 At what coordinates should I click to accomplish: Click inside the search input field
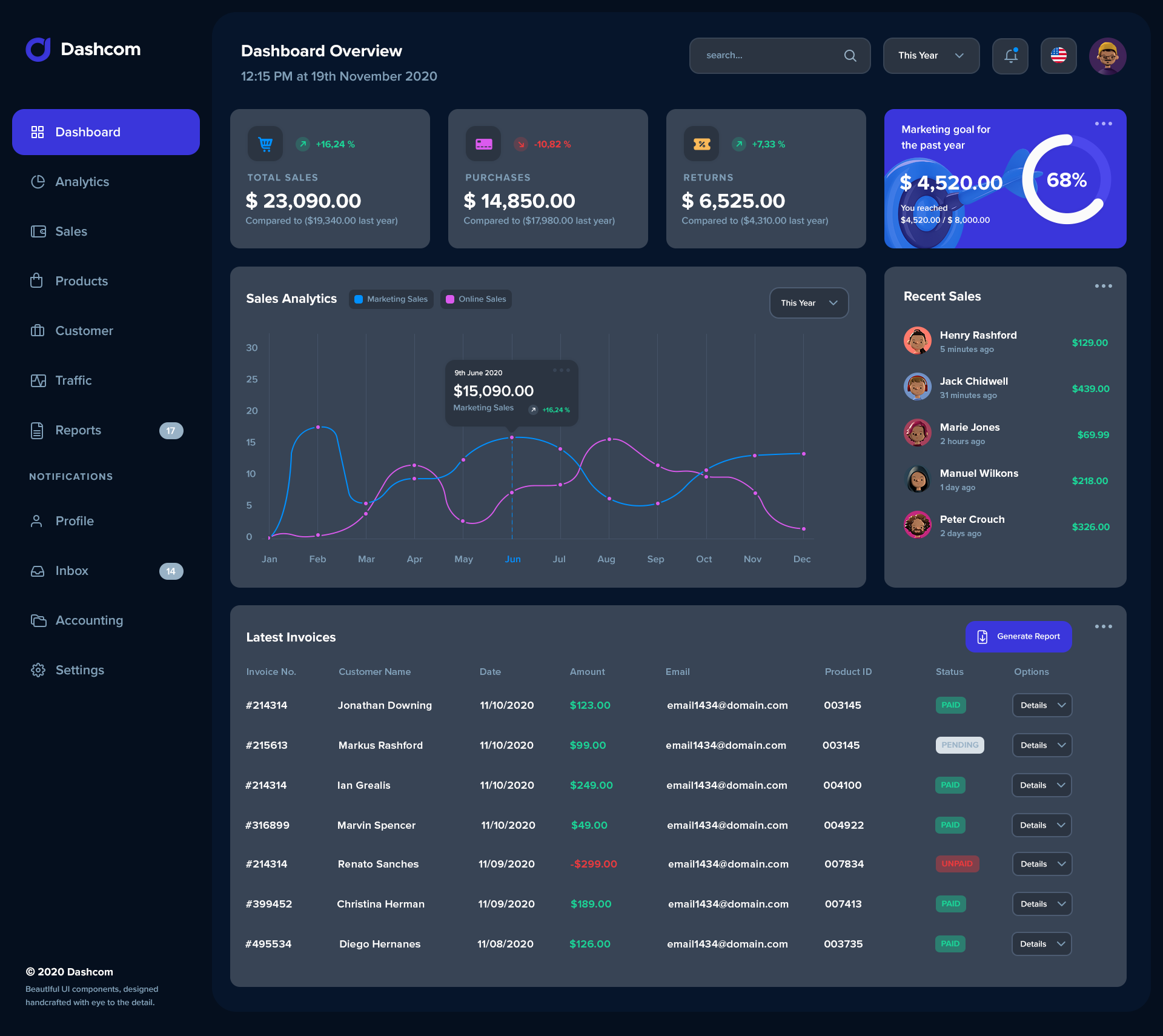pyautogui.click(x=763, y=55)
